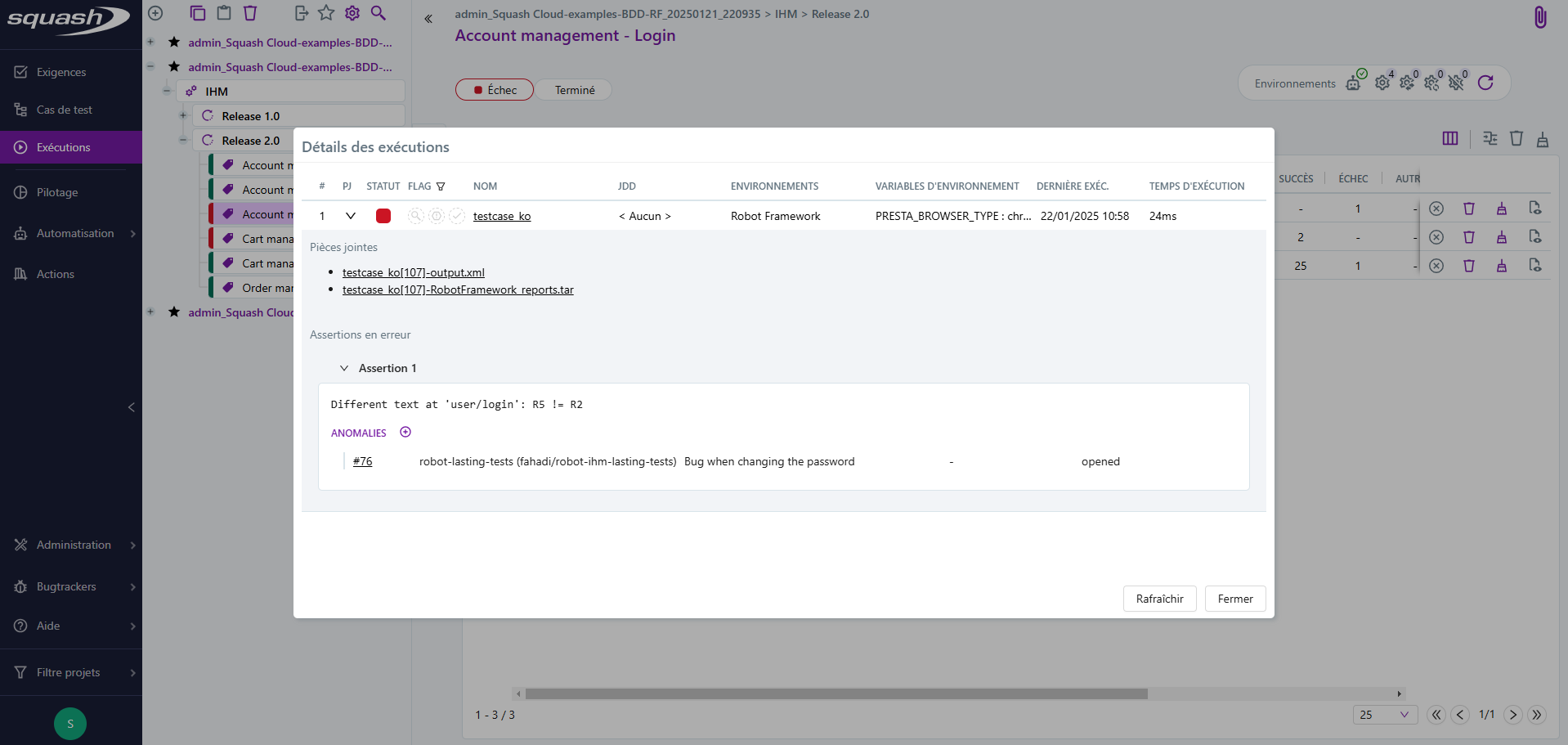Toggle the checkmark flag on testcase_ko
The image size is (1568, 745).
click(457, 216)
